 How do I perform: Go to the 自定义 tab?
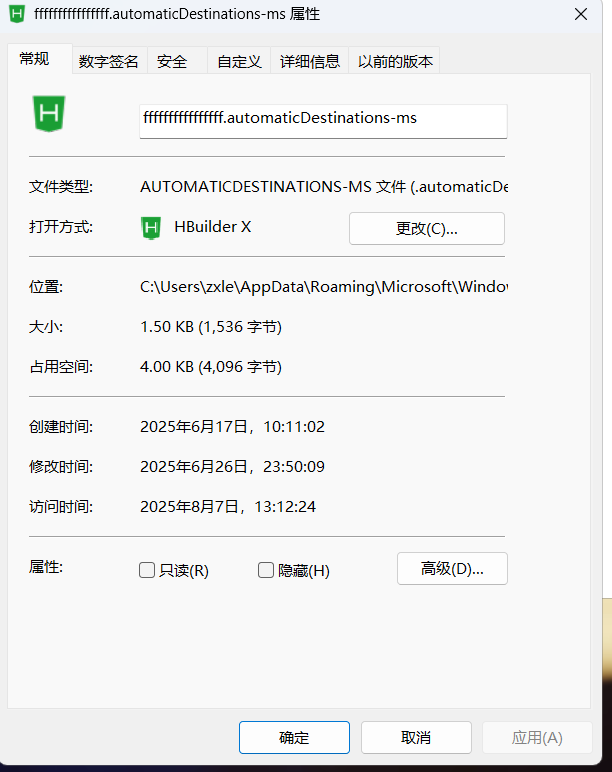tap(239, 61)
